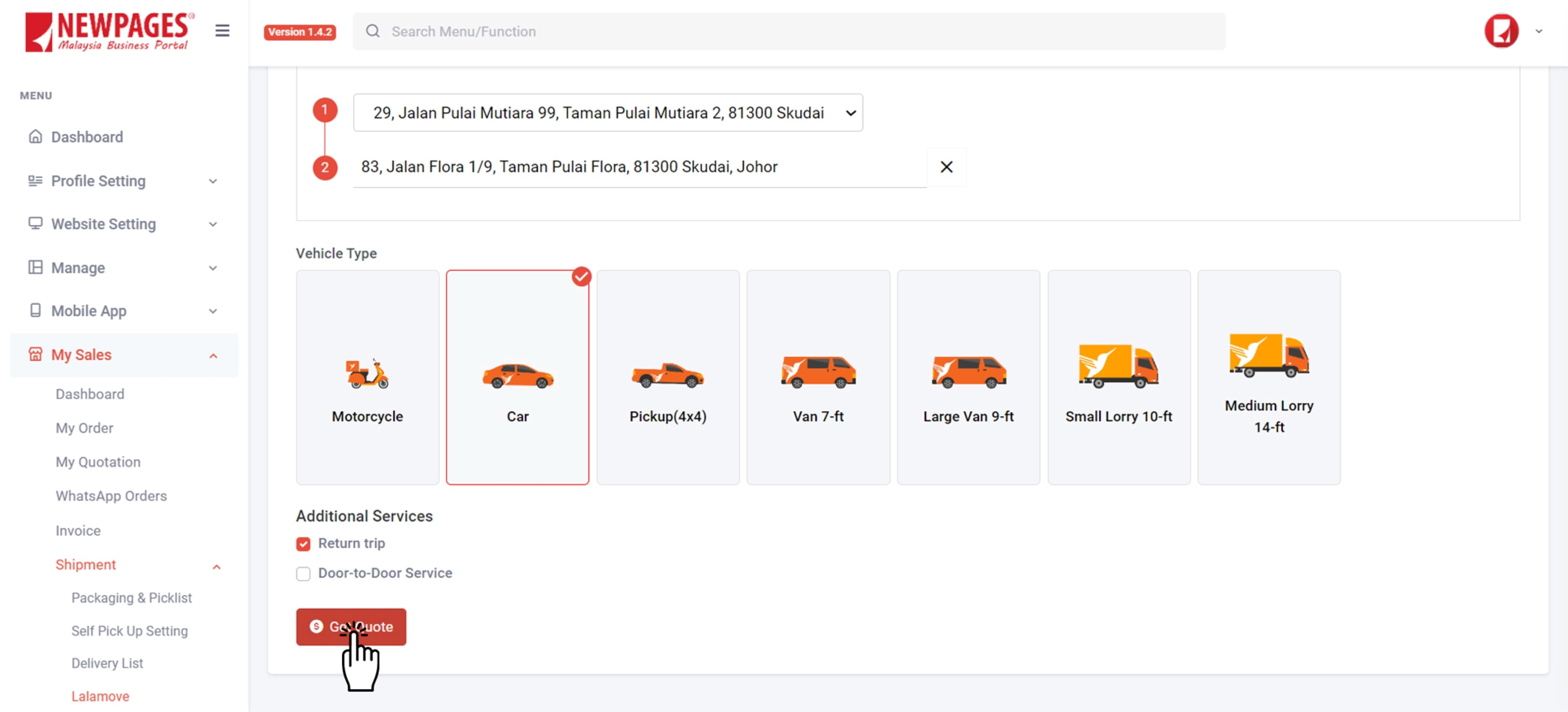This screenshot has width=1568, height=712.
Task: Select the Large Van 9-ft vehicle
Action: coord(968,378)
